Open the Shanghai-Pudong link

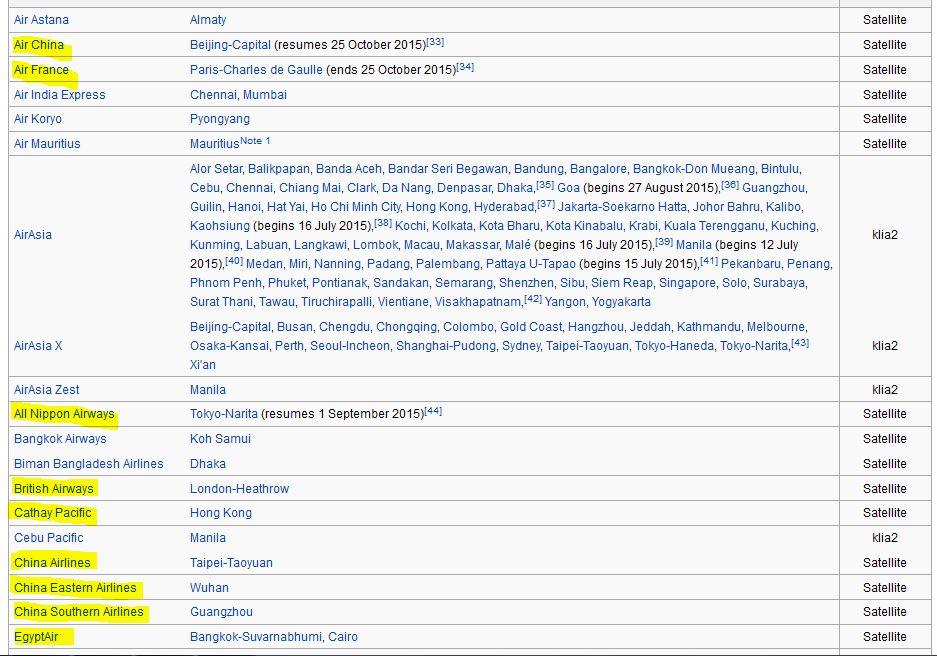point(446,347)
